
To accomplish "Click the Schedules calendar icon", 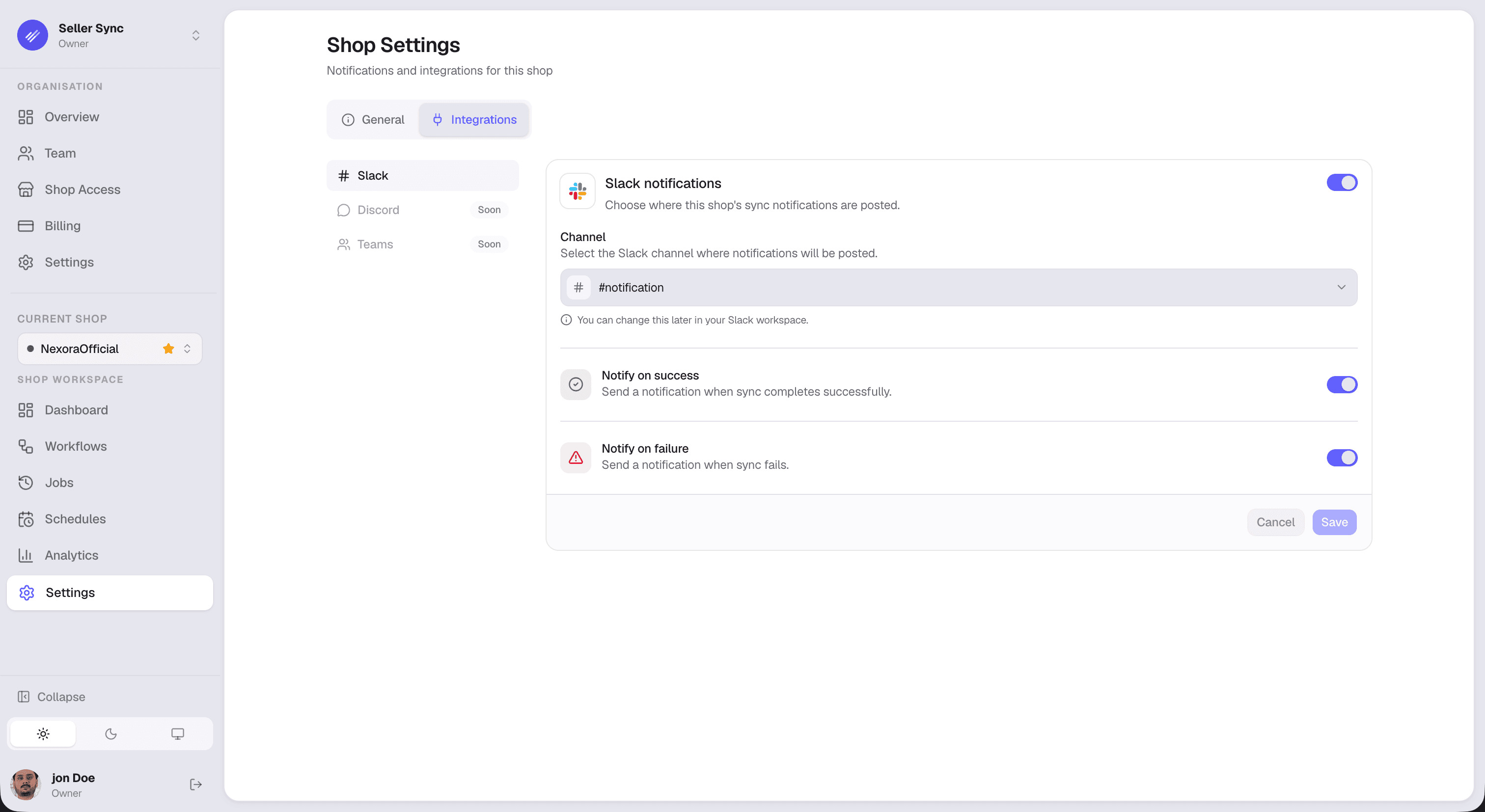I will point(26,519).
